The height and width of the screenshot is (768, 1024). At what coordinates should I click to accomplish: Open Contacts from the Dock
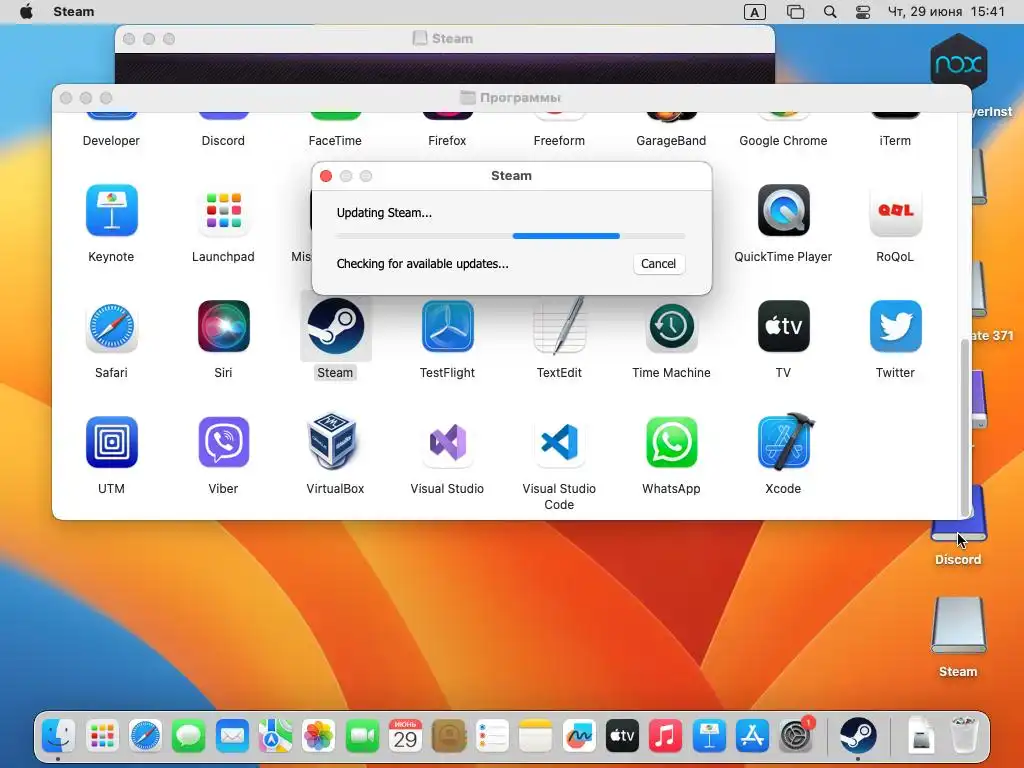[x=449, y=736]
